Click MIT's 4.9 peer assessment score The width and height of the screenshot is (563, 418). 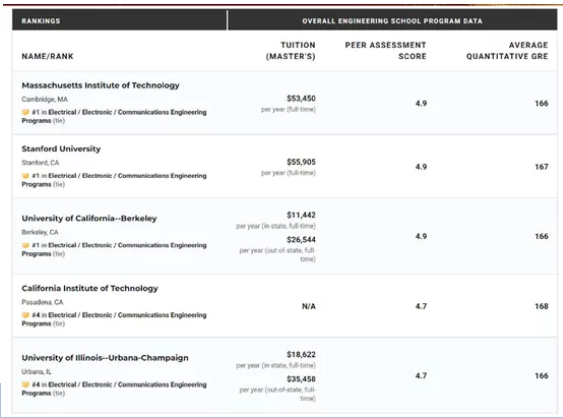[421, 103]
